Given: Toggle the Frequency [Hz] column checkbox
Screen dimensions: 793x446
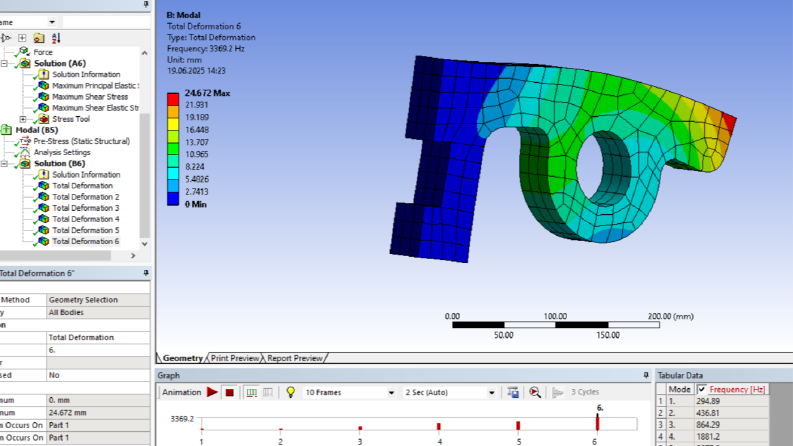Looking at the screenshot, I should (701, 389).
